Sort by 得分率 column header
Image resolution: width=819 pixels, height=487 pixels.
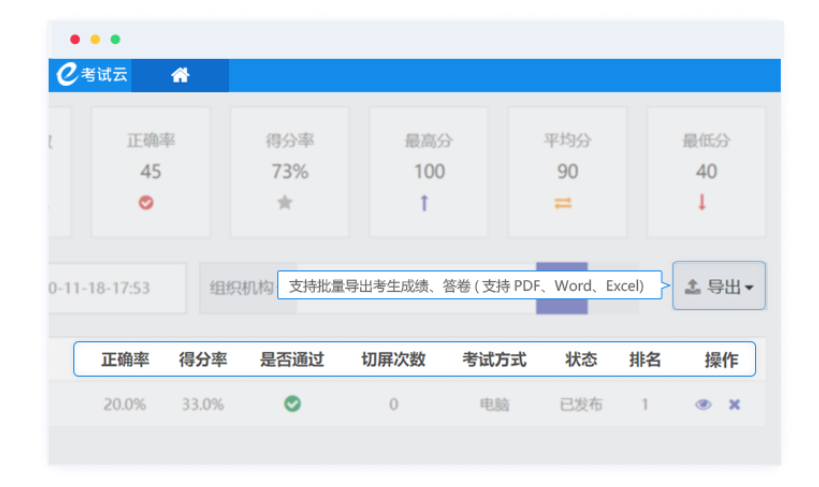[203, 360]
